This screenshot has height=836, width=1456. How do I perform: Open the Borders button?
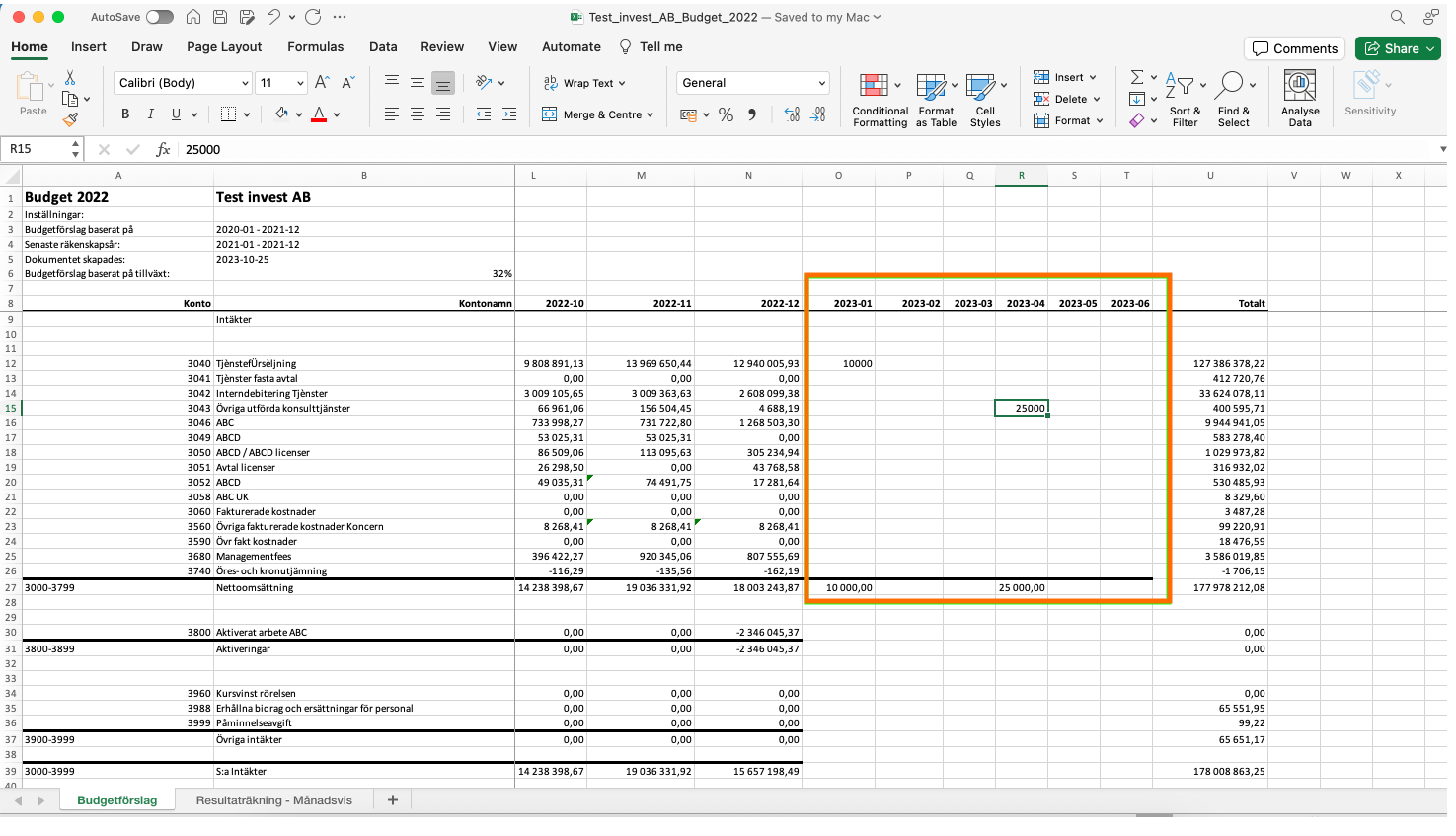pyautogui.click(x=228, y=114)
